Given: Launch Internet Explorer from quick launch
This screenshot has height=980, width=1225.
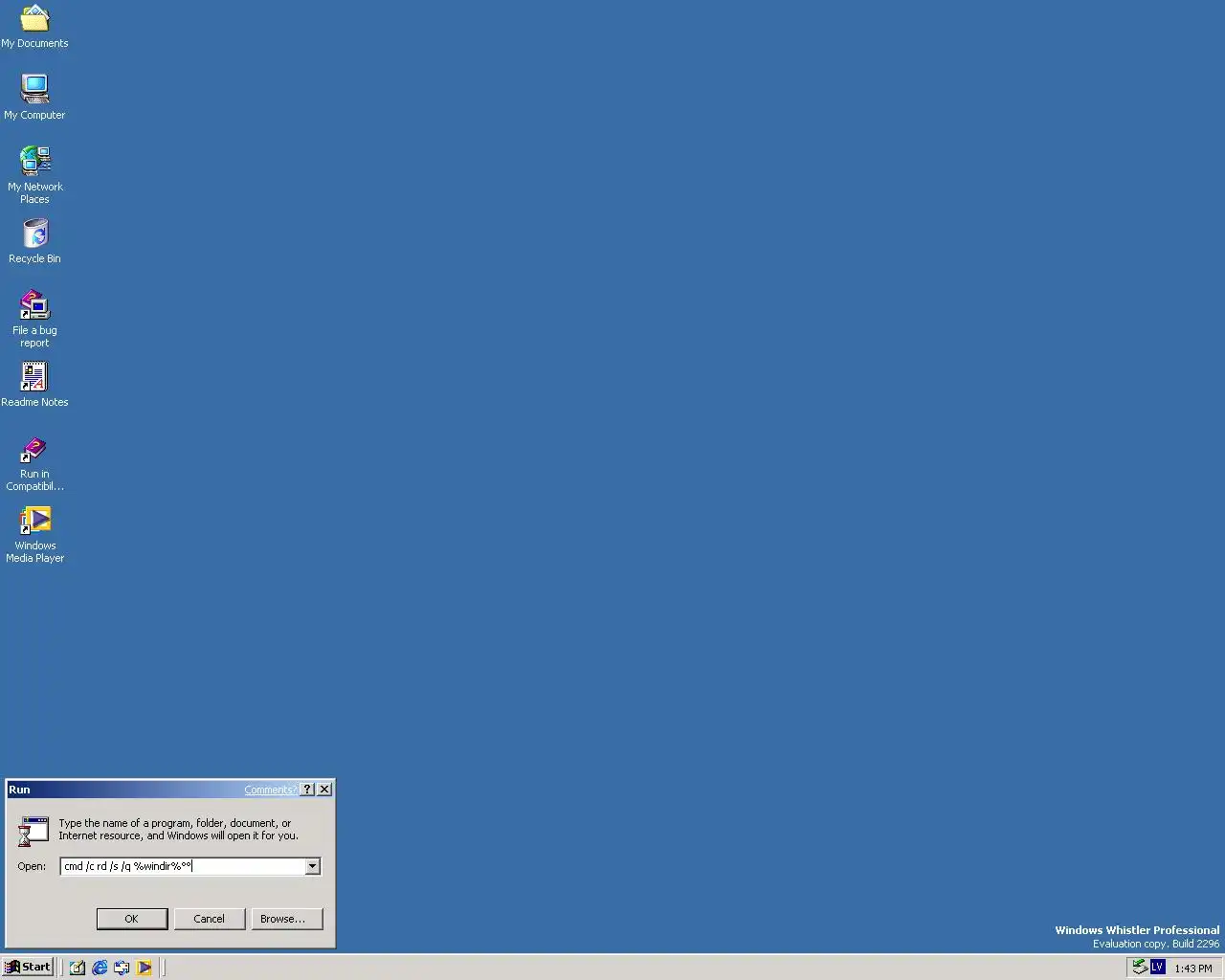Looking at the screenshot, I should 100,968.
